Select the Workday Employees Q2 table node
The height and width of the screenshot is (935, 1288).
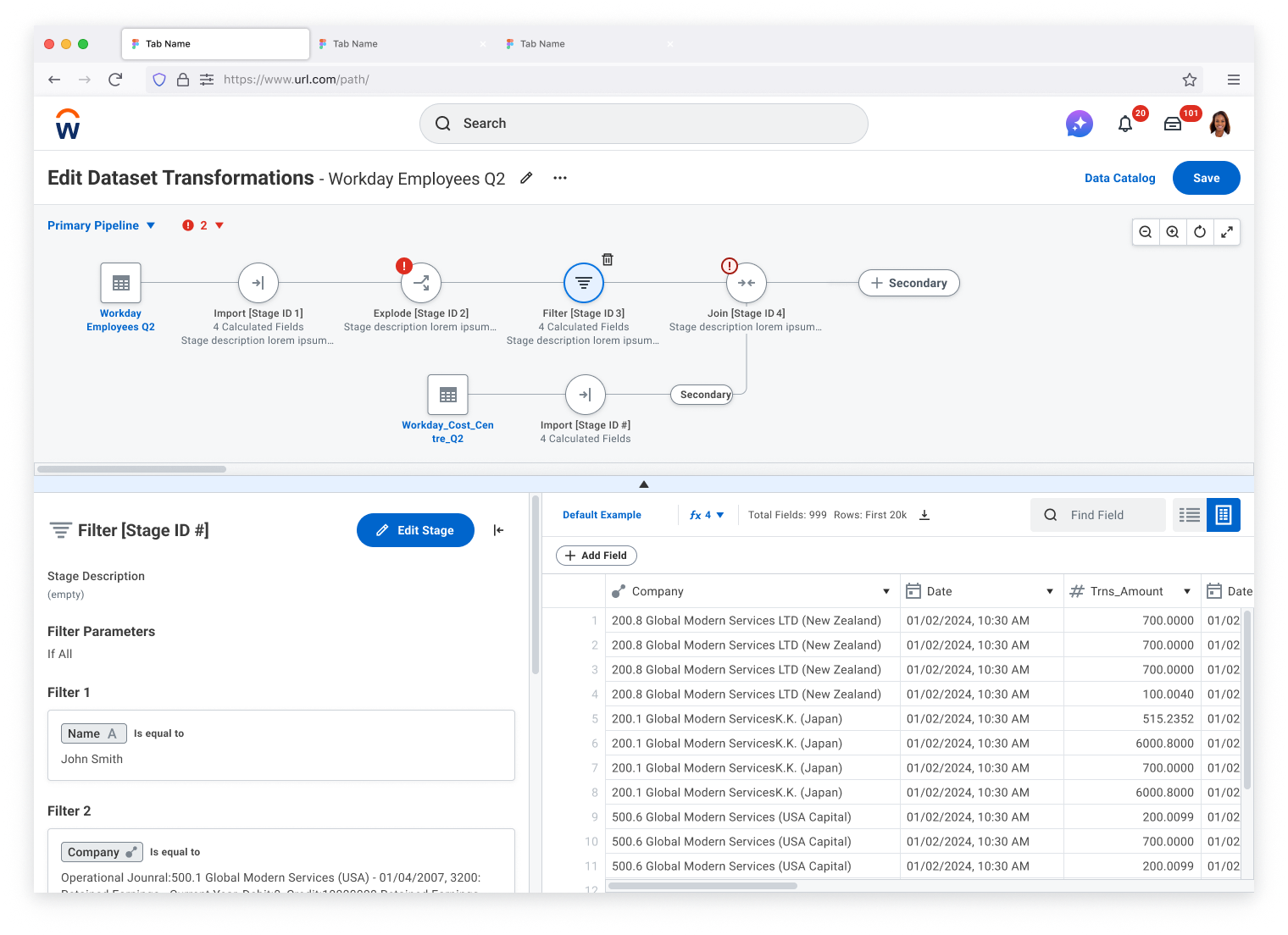pos(120,283)
